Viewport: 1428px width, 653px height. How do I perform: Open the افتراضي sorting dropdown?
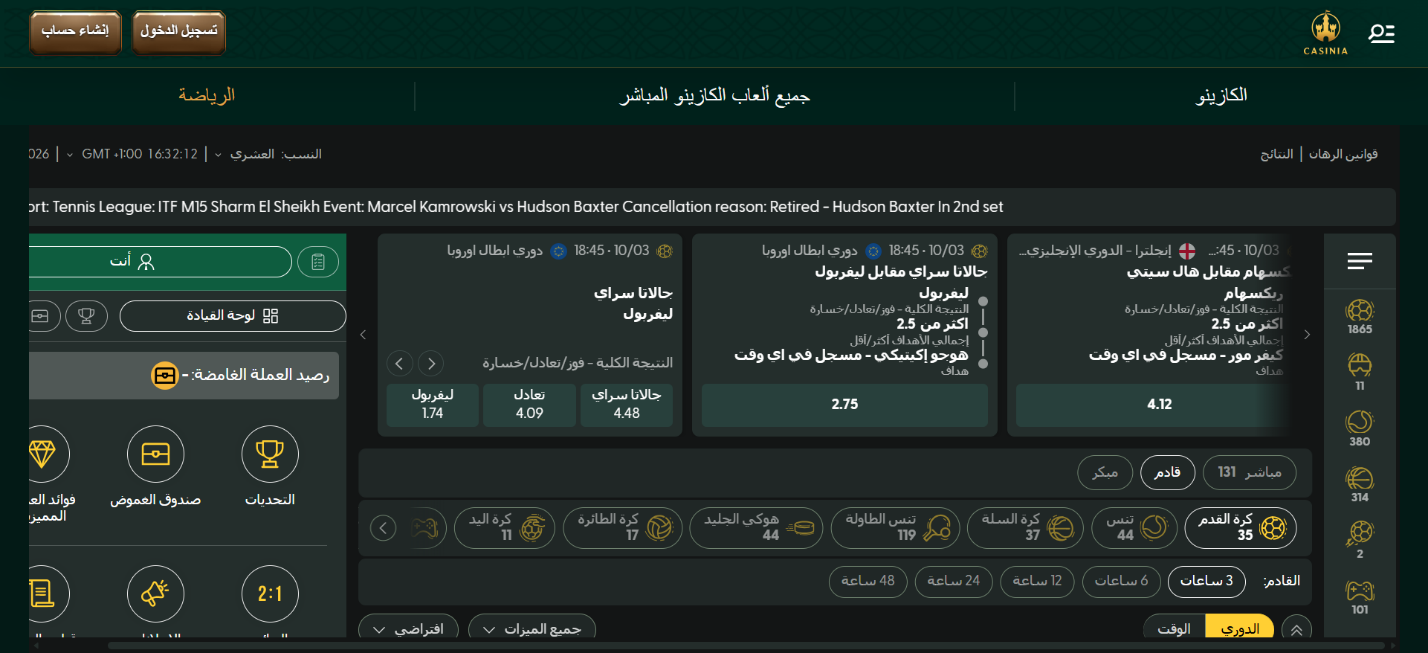pyautogui.click(x=408, y=628)
